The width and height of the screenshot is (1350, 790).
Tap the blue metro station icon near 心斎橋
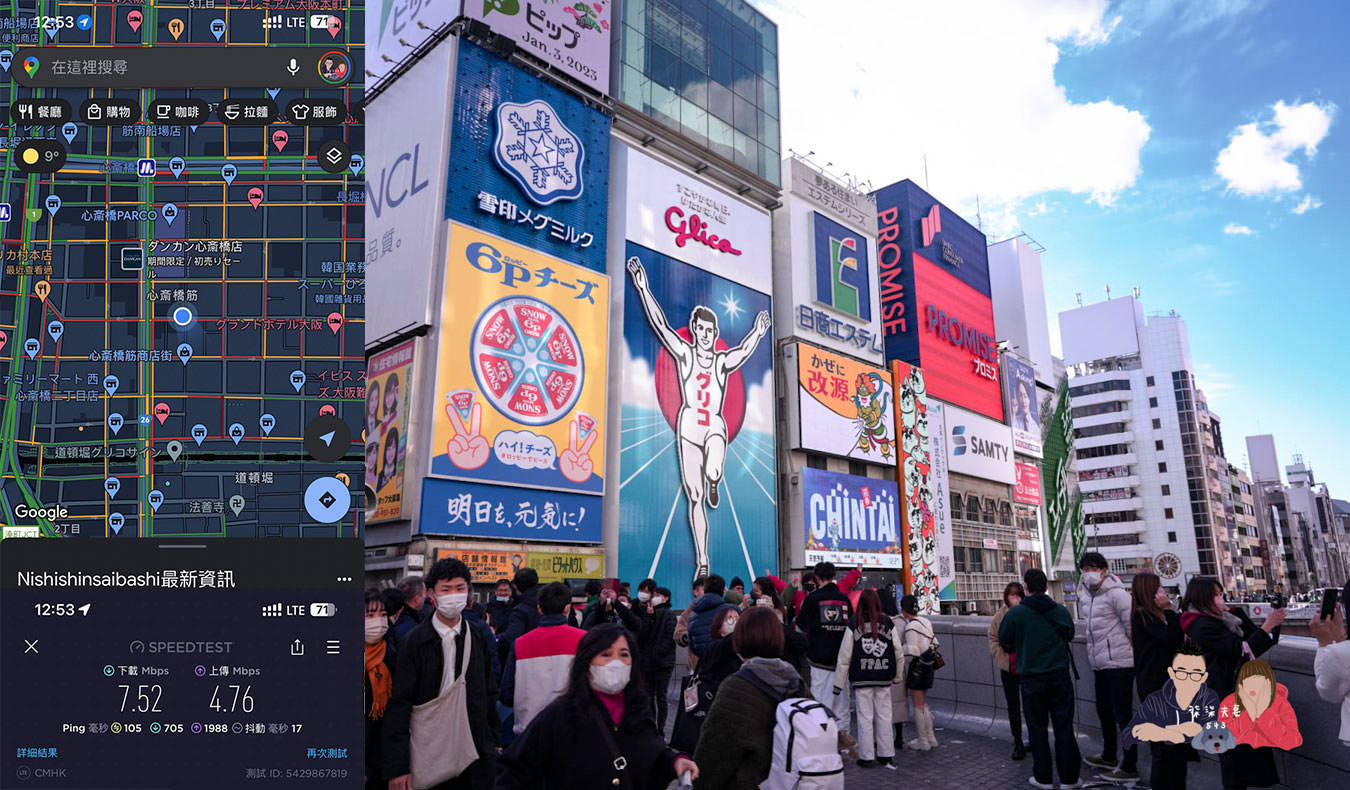[146, 167]
